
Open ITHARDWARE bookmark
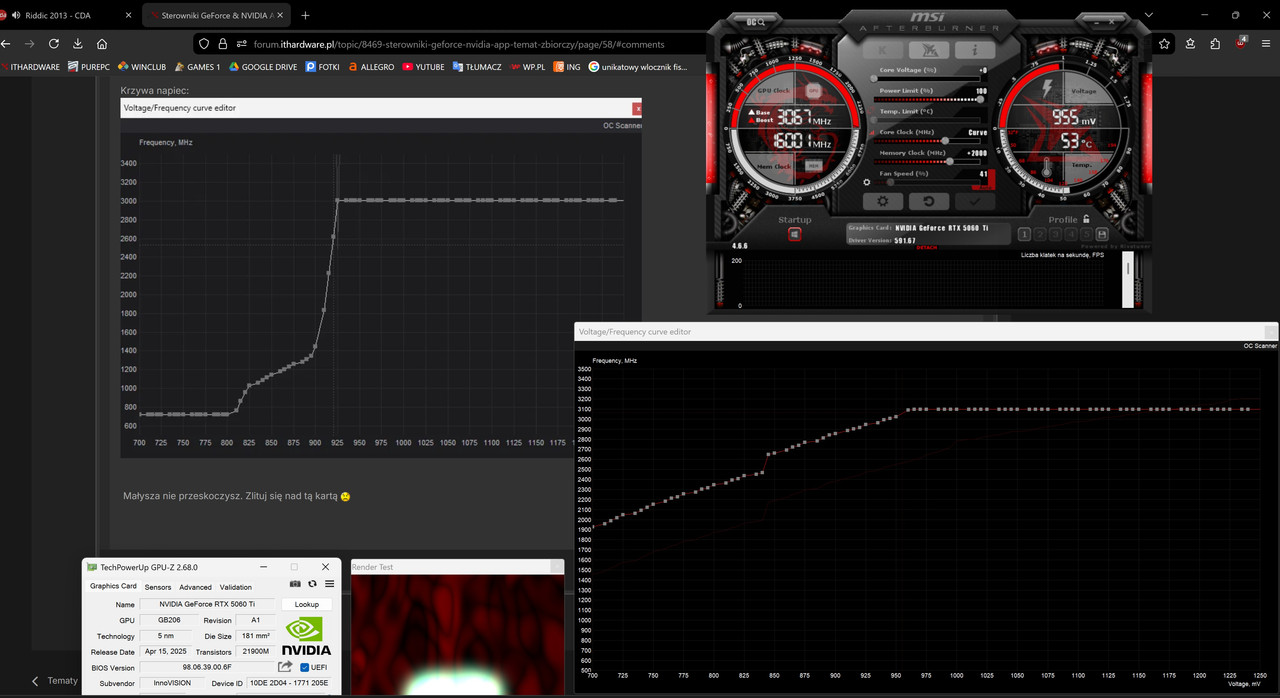coord(31,67)
